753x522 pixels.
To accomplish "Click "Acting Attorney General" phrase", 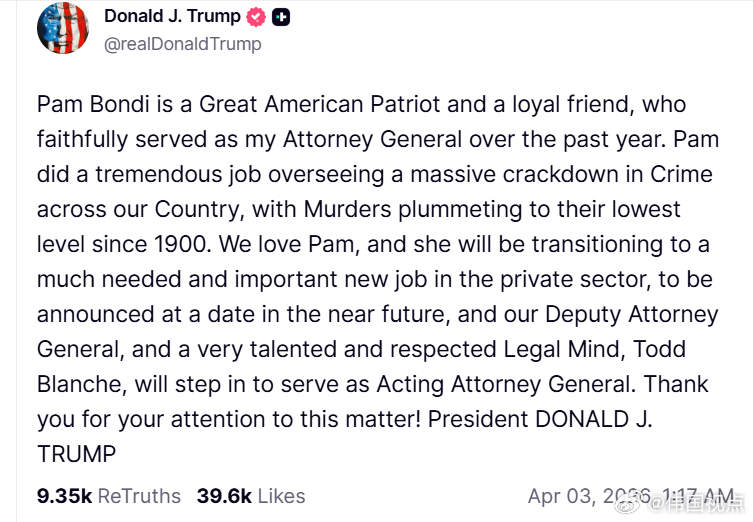I will (506, 384).
